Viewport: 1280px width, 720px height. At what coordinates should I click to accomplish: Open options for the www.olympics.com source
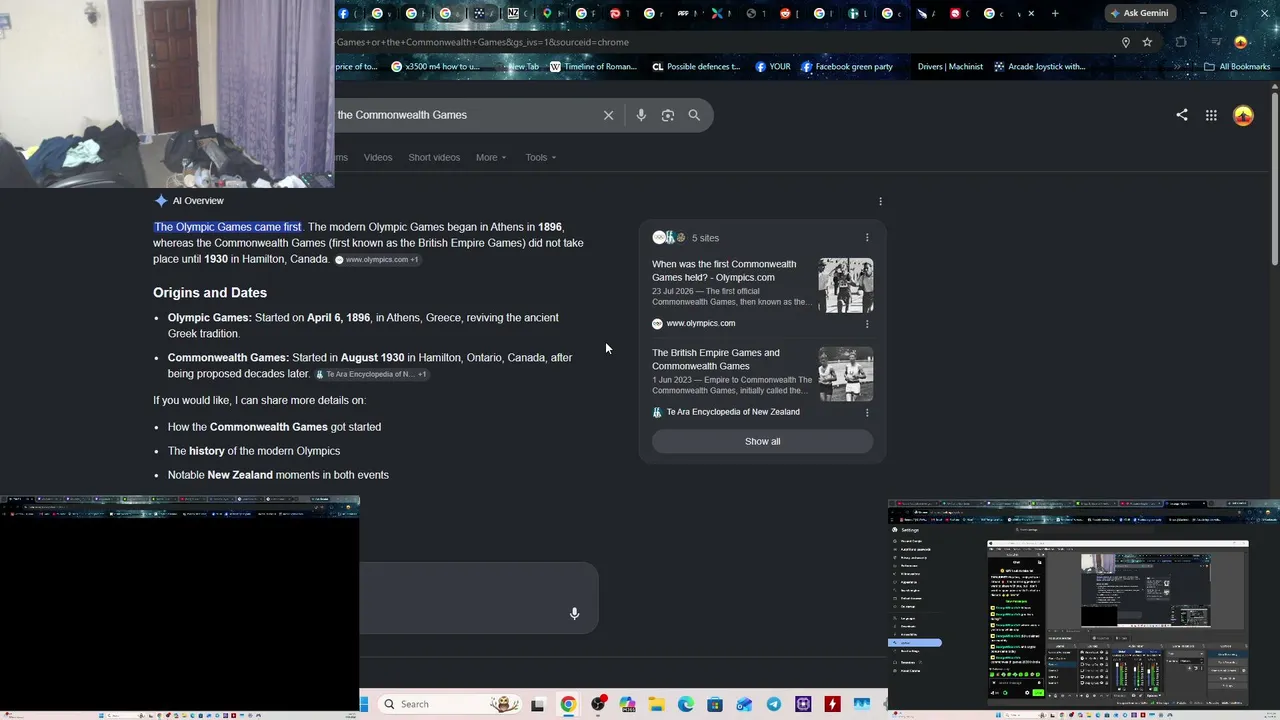click(867, 324)
